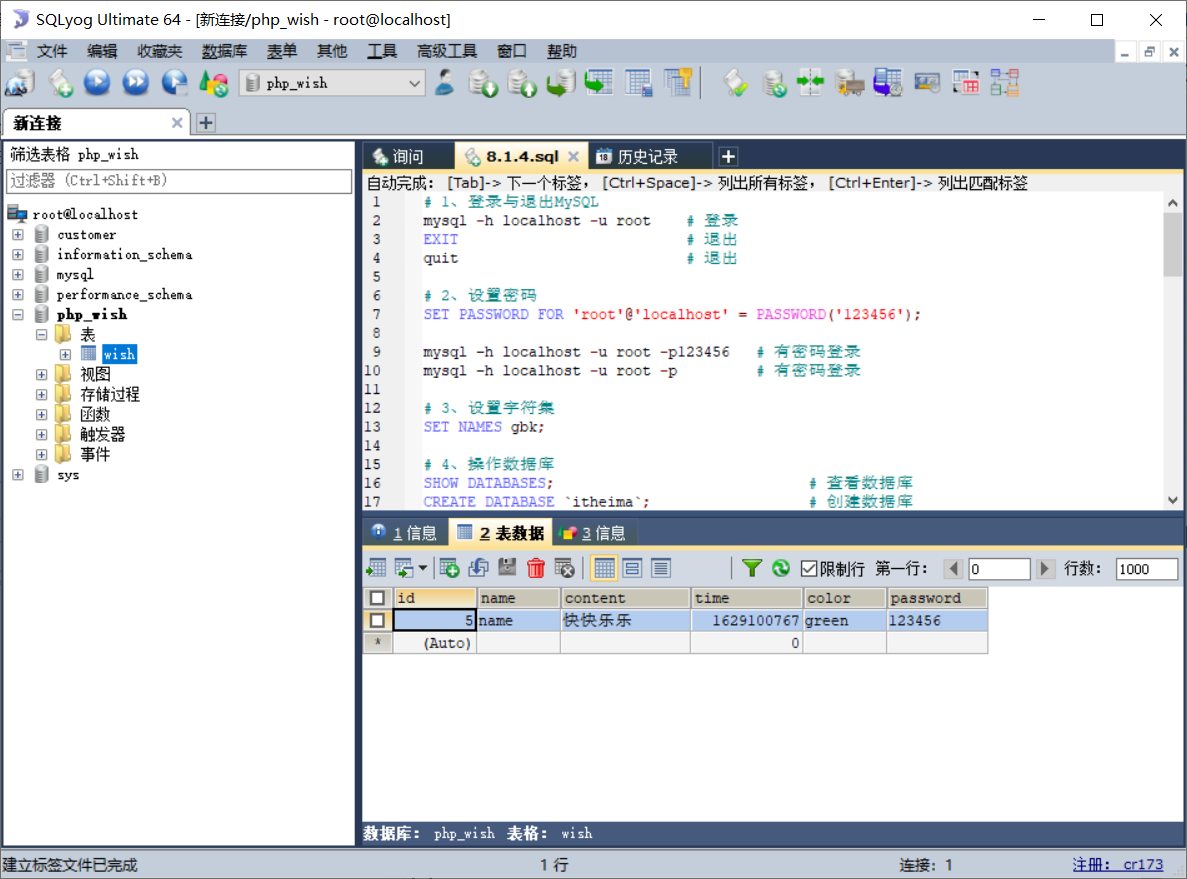Open the 数据库 menu

[x=225, y=51]
